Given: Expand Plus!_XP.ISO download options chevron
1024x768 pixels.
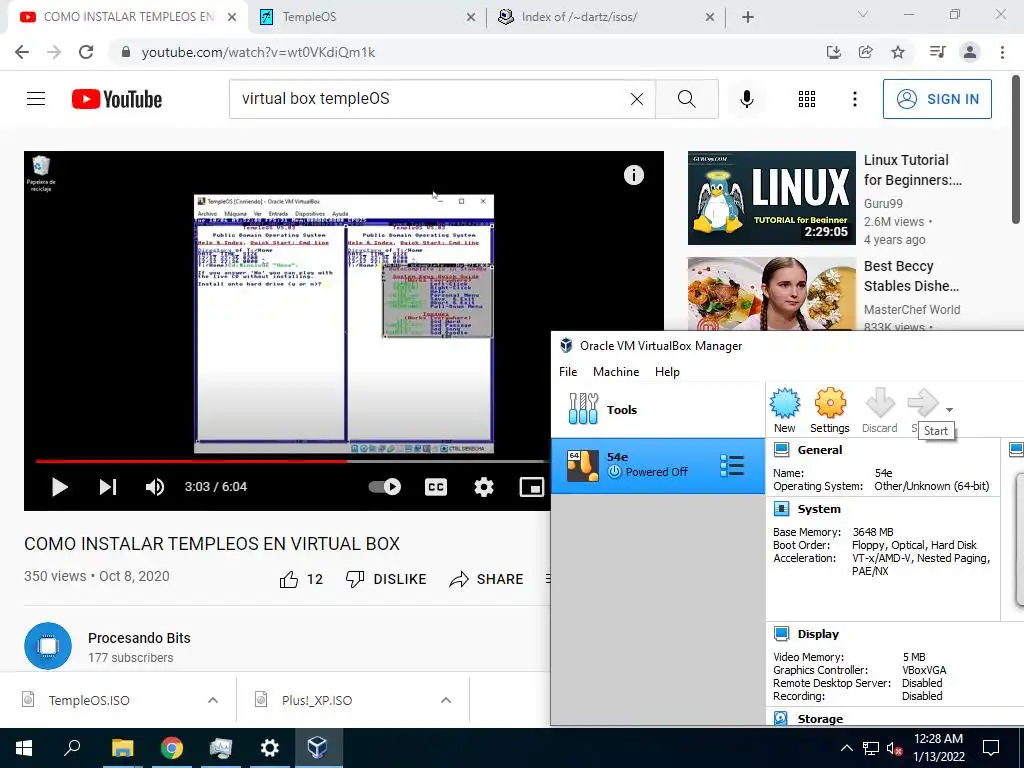Looking at the screenshot, I should click(x=446, y=700).
